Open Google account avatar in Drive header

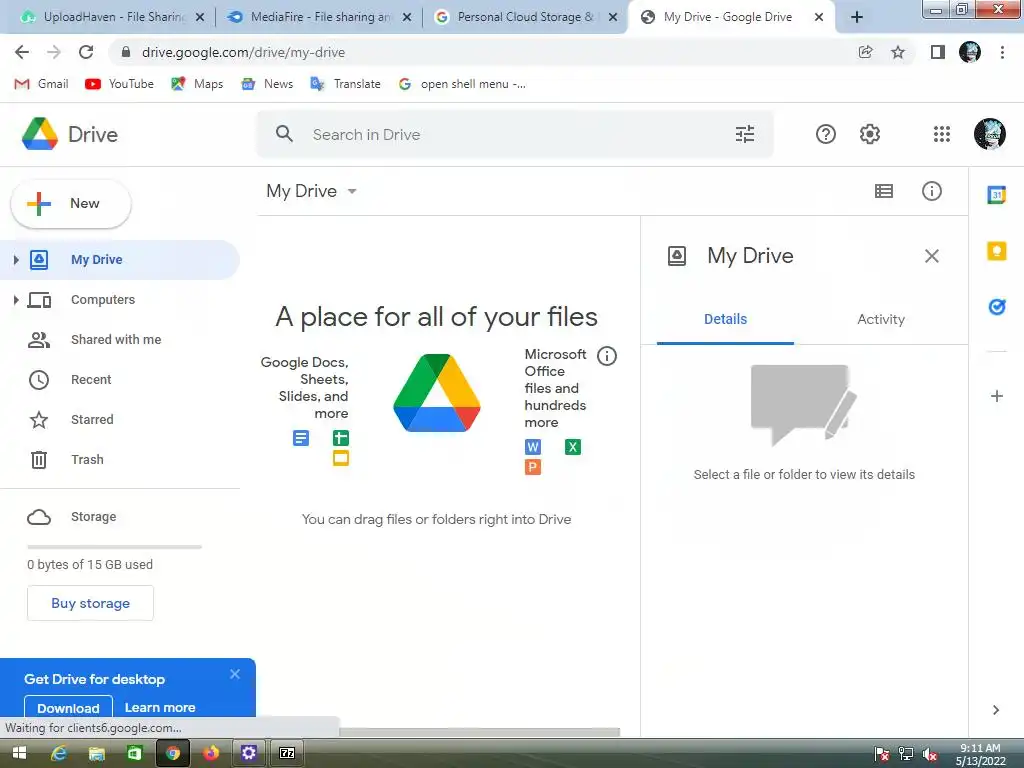point(989,134)
